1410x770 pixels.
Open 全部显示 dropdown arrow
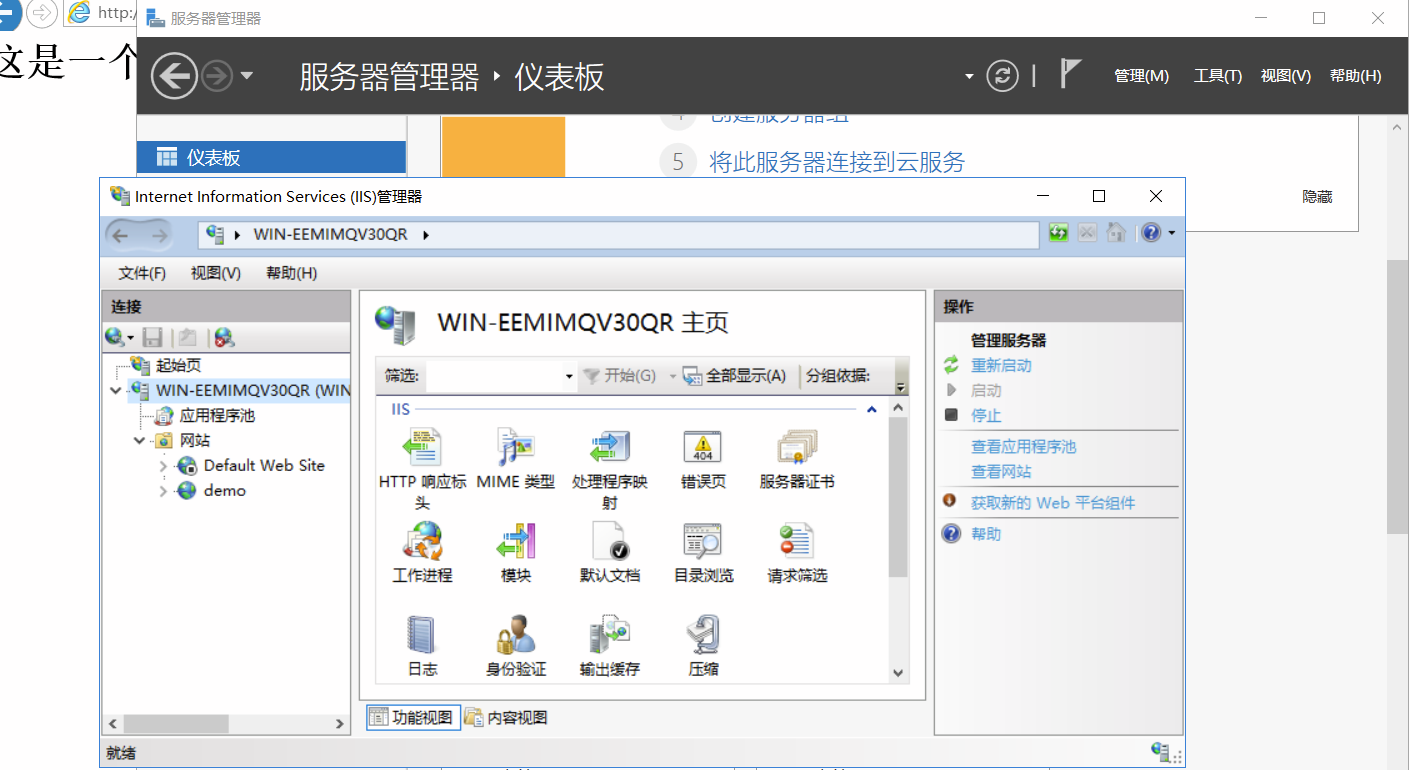(x=673, y=377)
